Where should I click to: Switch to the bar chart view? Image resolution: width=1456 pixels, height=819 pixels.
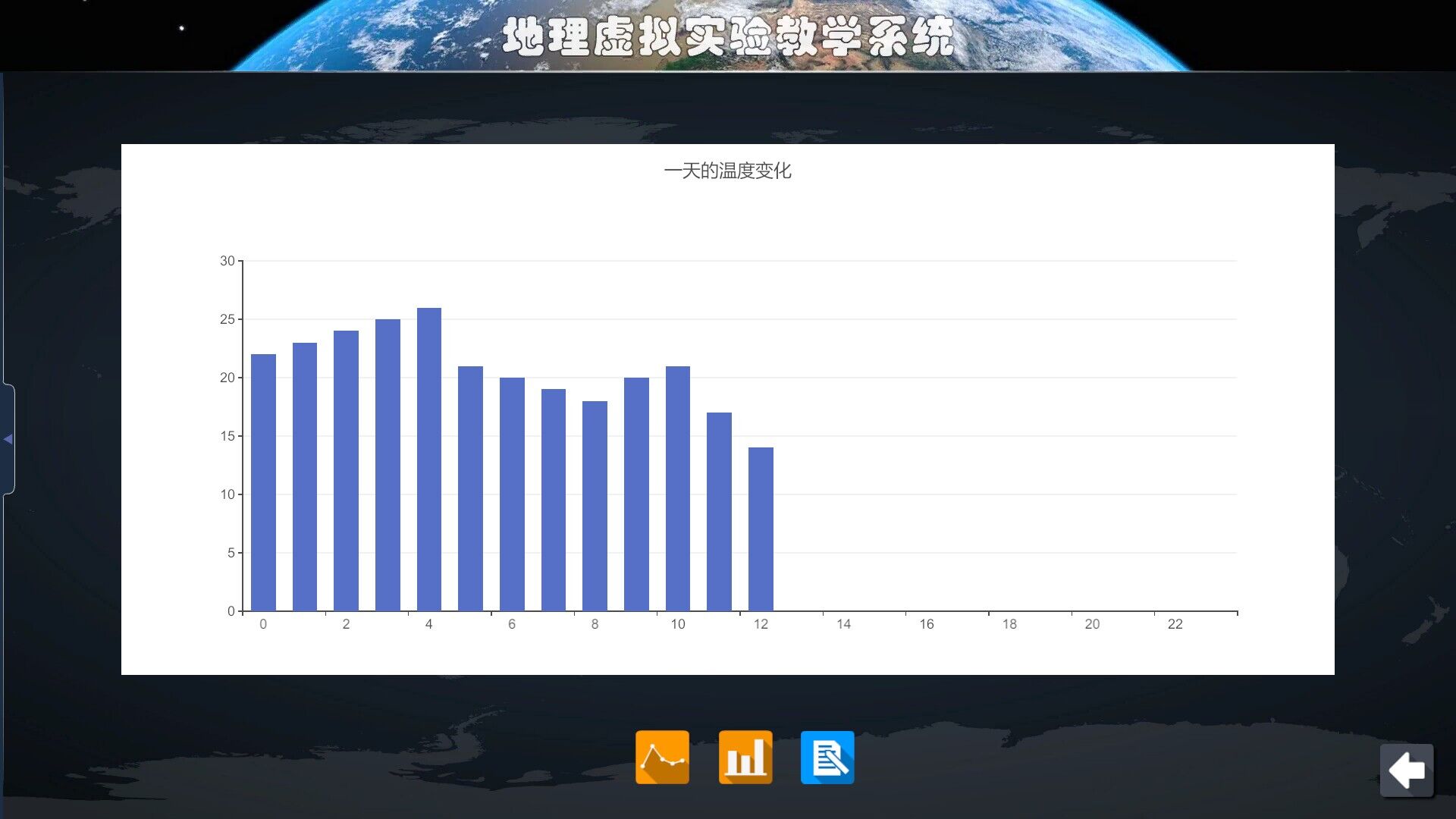click(x=745, y=757)
